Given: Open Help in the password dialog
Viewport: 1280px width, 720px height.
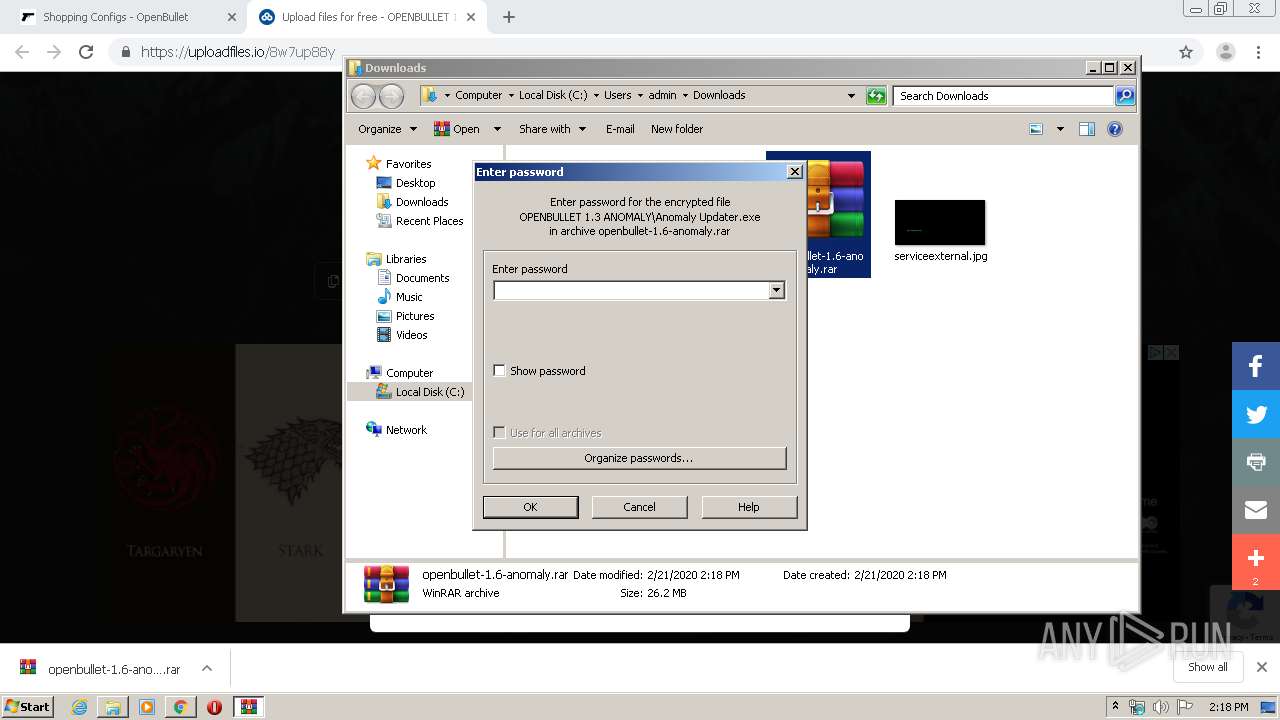Looking at the screenshot, I should [749, 507].
